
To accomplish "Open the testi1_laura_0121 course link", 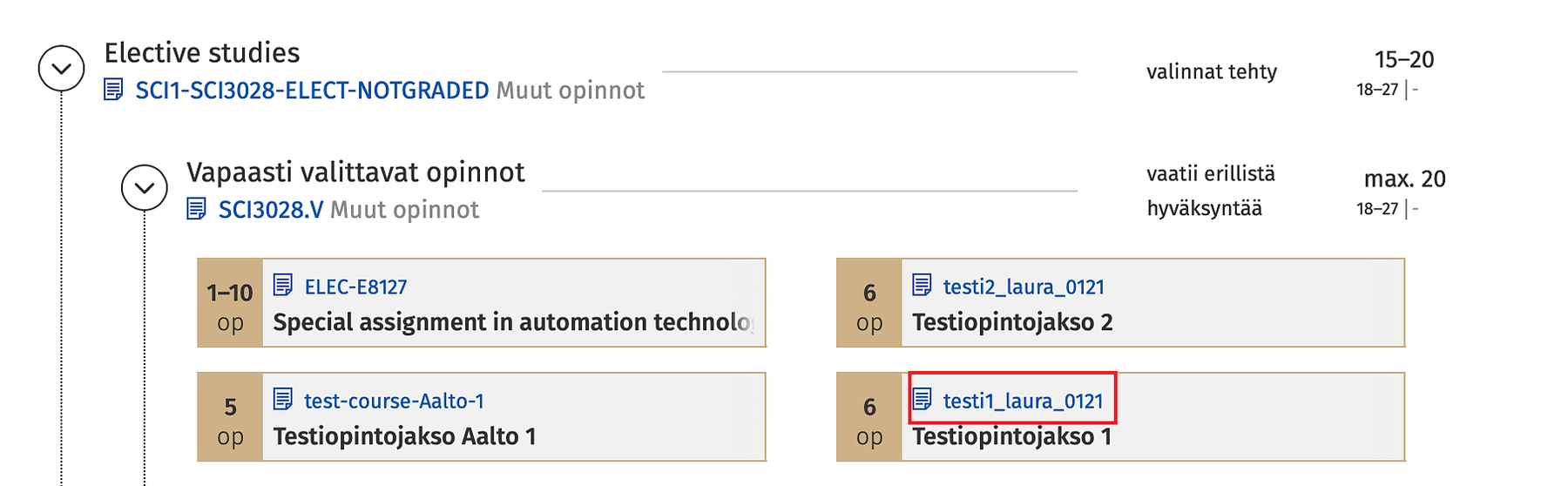I will coord(1024,402).
